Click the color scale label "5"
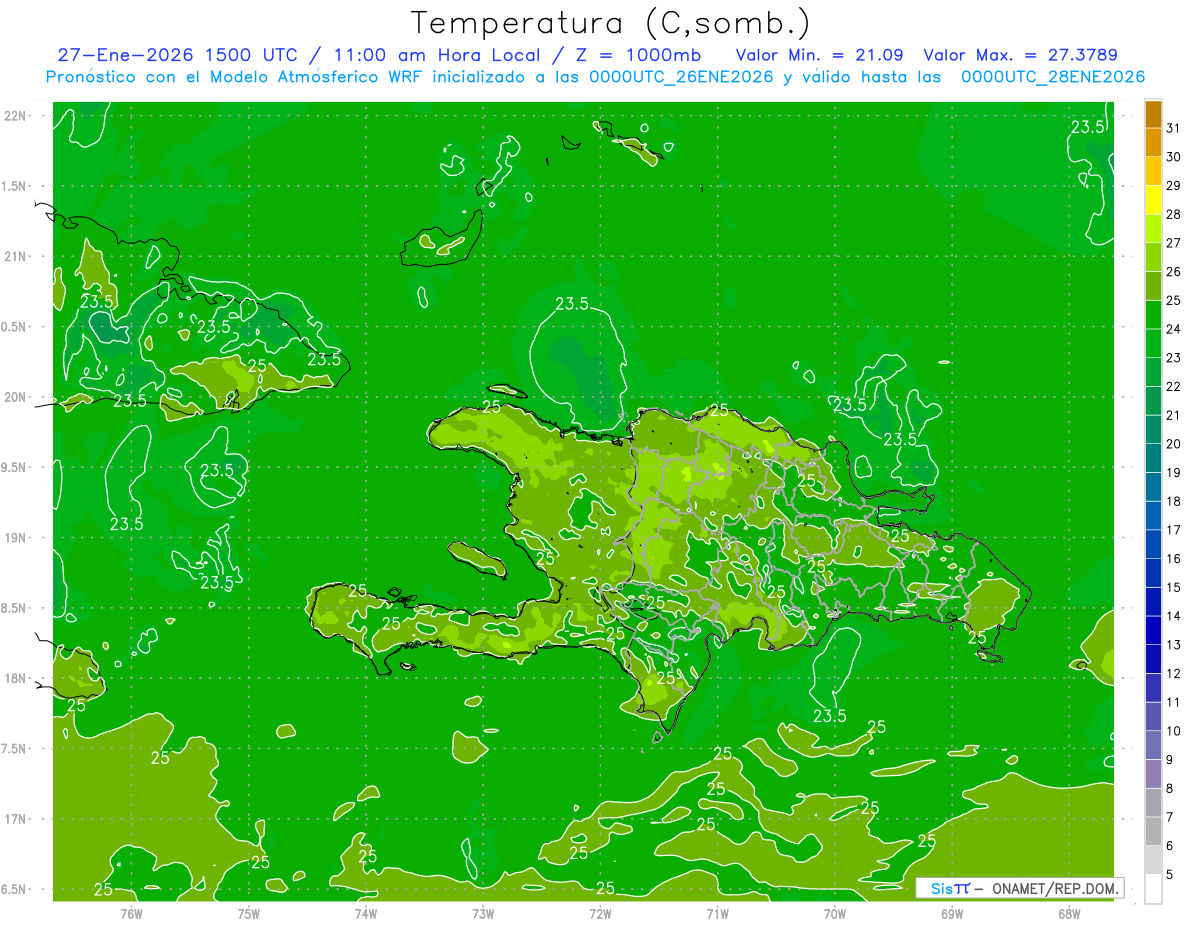Screen dimensions: 1200x927 [1169, 875]
